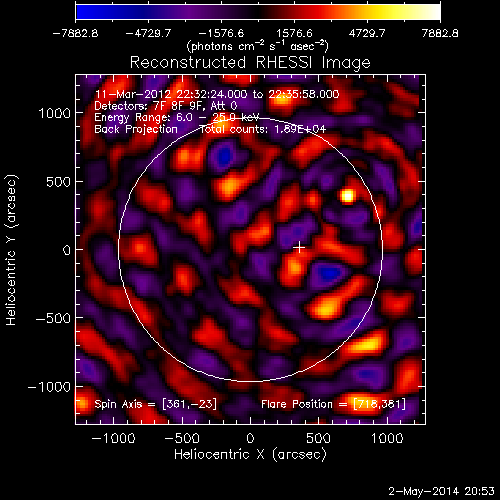The width and height of the screenshot is (500, 500).
Task: Click the 'Back Projection' label
Action: pos(136,129)
